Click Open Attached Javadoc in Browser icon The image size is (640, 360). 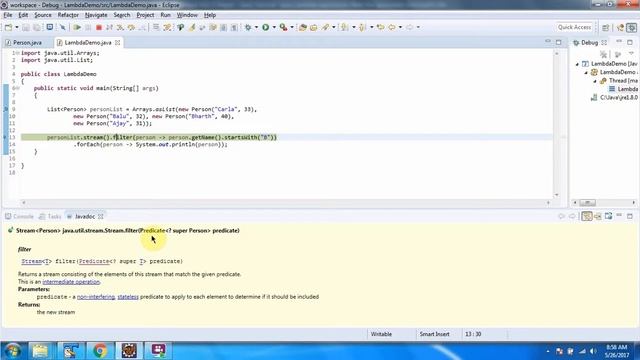coord(609,216)
